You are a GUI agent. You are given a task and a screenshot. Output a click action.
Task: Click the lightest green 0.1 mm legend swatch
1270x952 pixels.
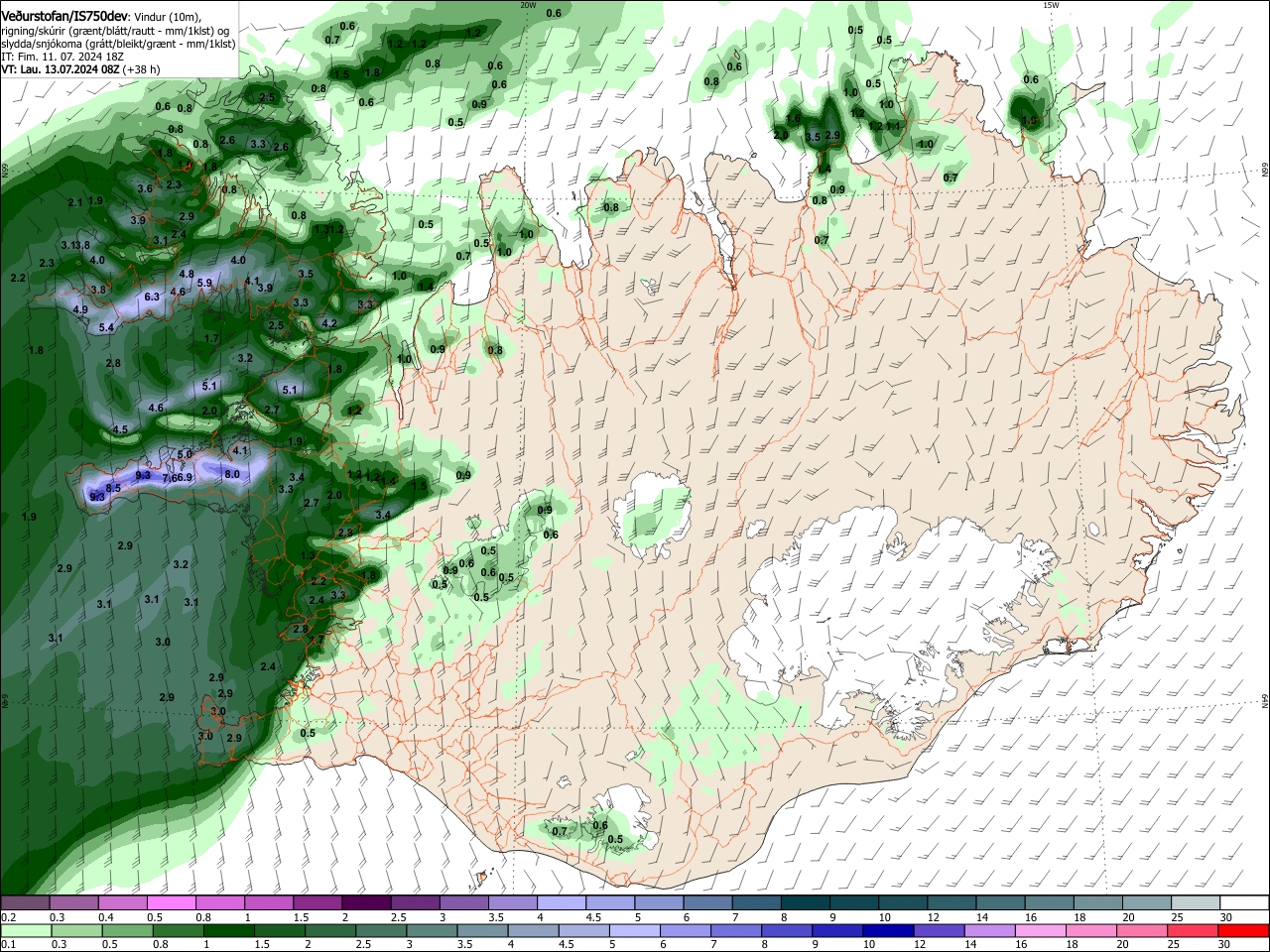[25, 930]
